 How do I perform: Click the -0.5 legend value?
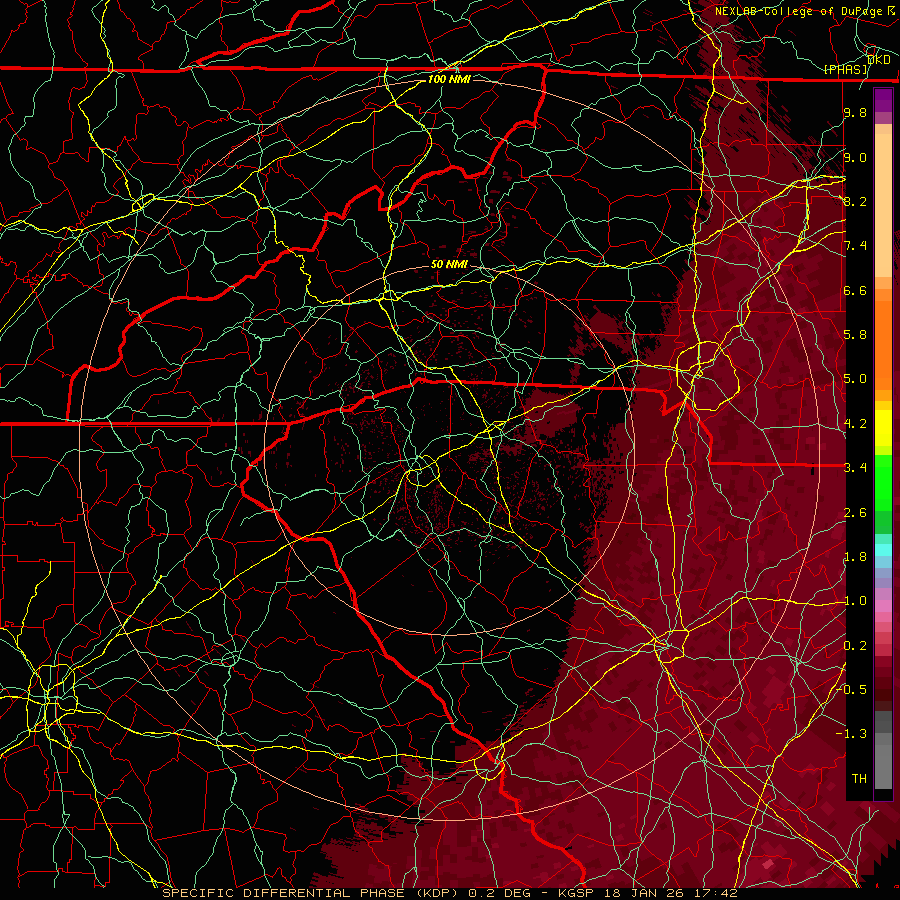click(853, 689)
